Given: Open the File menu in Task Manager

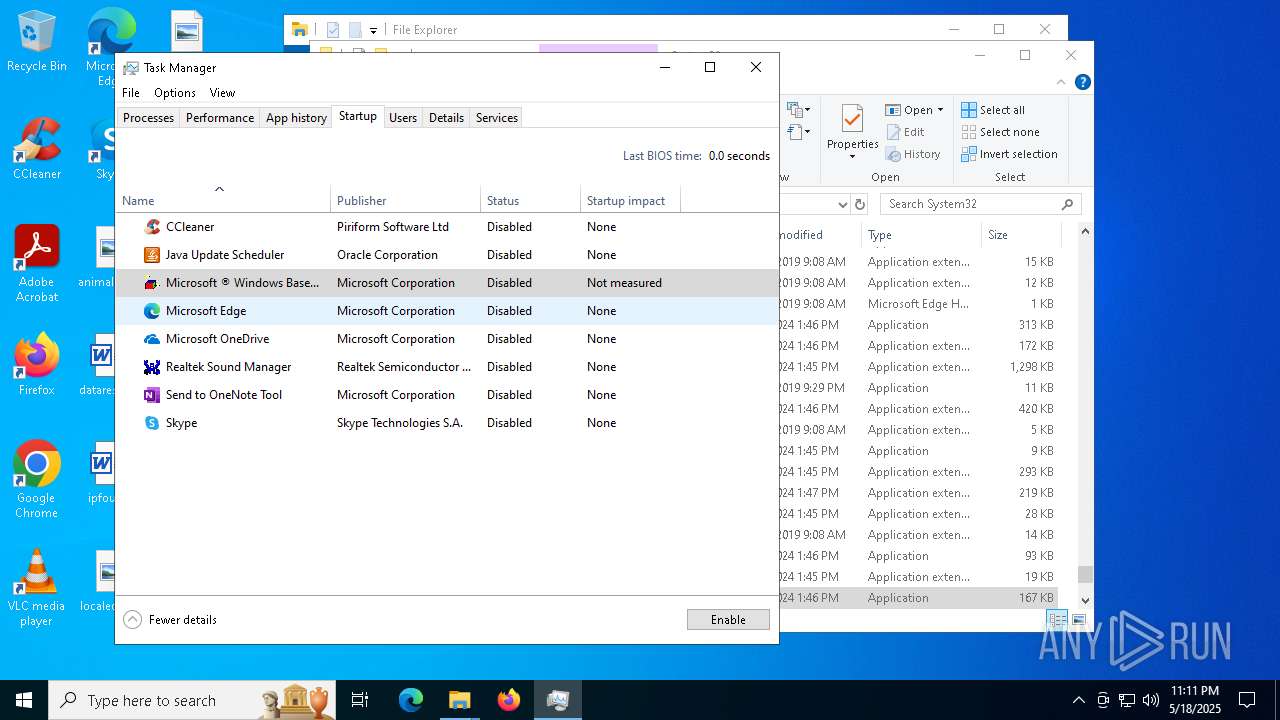Looking at the screenshot, I should (x=131, y=93).
